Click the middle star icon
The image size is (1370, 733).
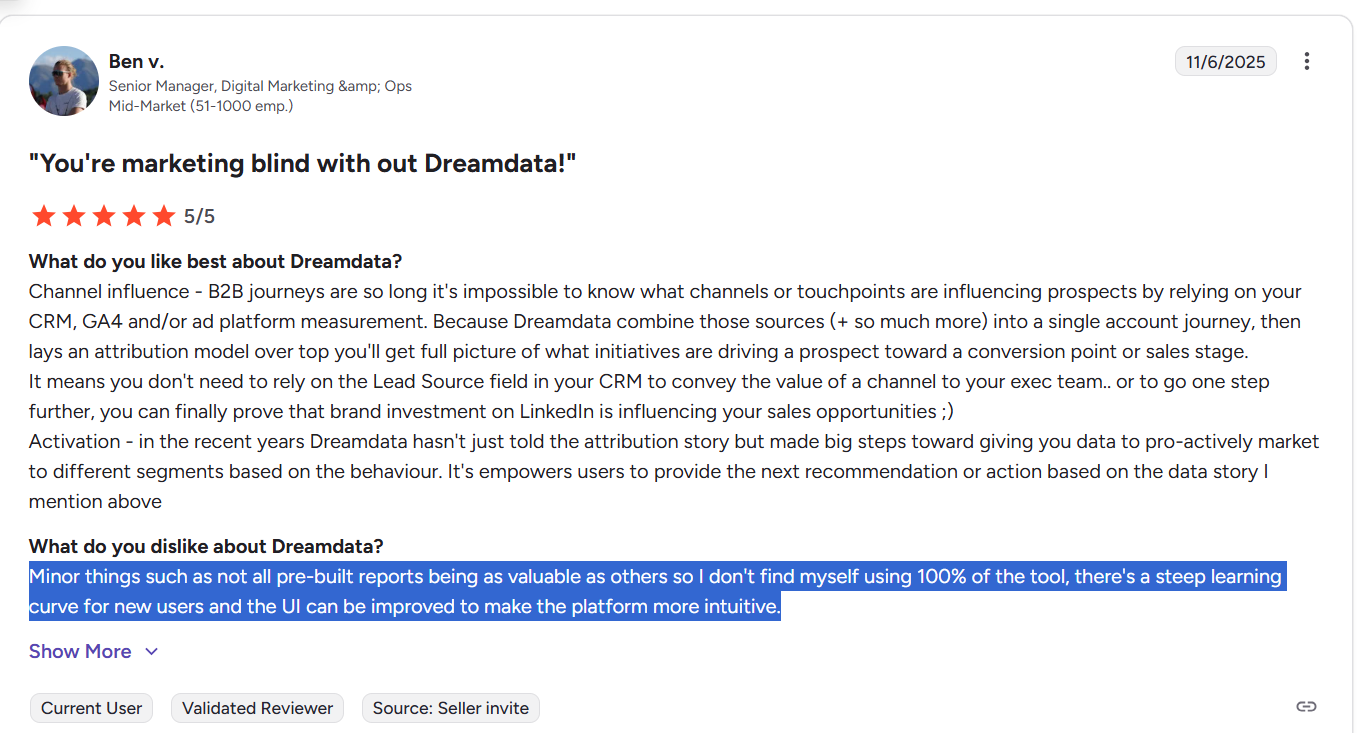pyautogui.click(x=103, y=215)
